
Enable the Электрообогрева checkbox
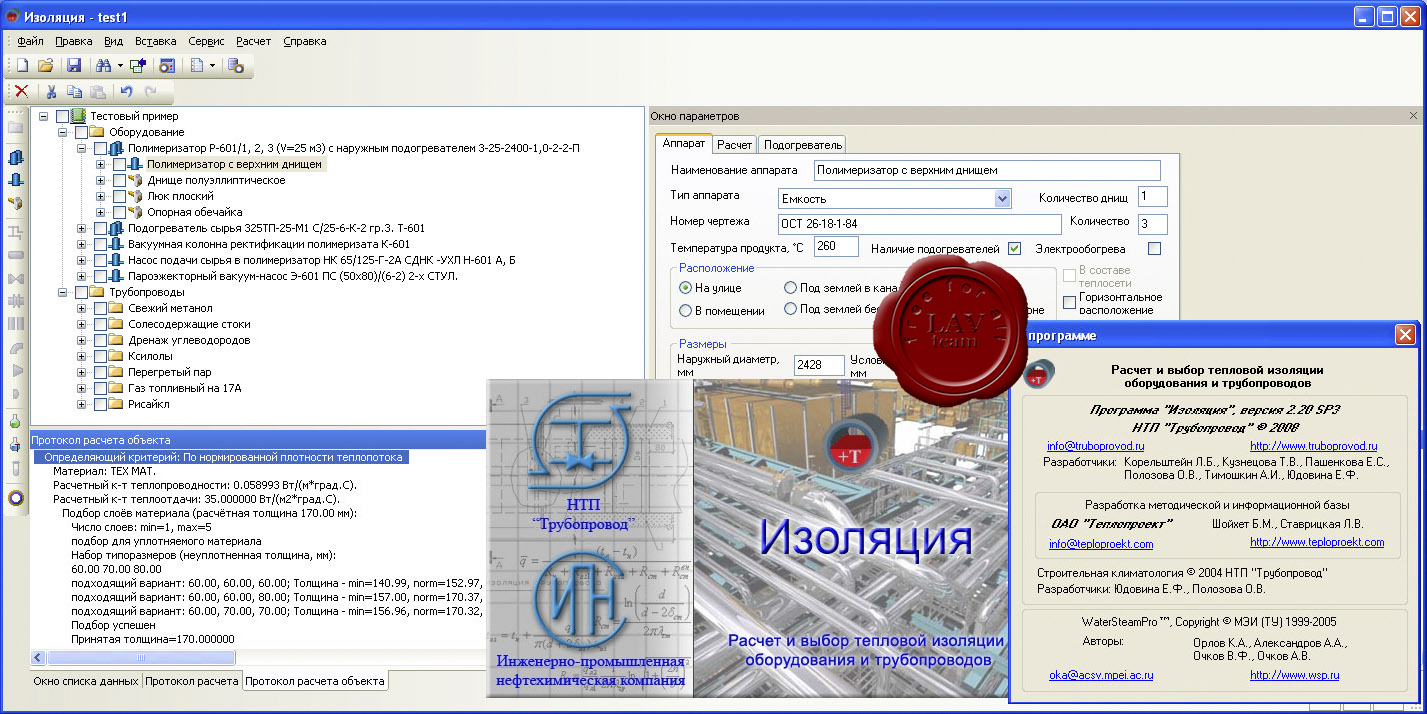[x=1155, y=248]
